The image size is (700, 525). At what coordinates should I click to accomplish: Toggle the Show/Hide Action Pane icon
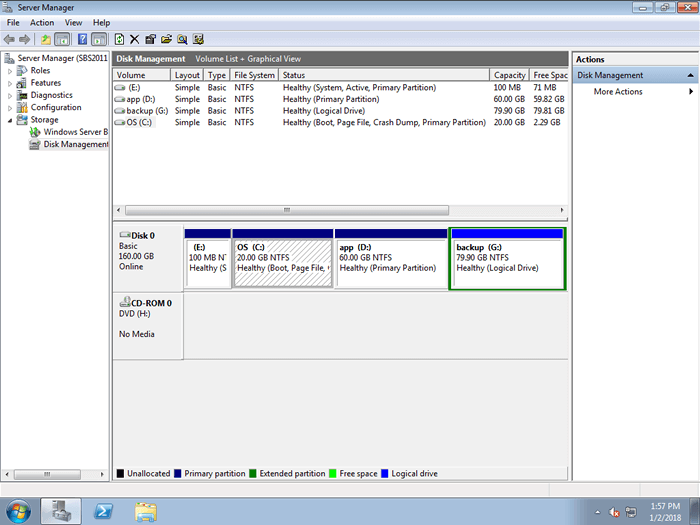point(99,39)
